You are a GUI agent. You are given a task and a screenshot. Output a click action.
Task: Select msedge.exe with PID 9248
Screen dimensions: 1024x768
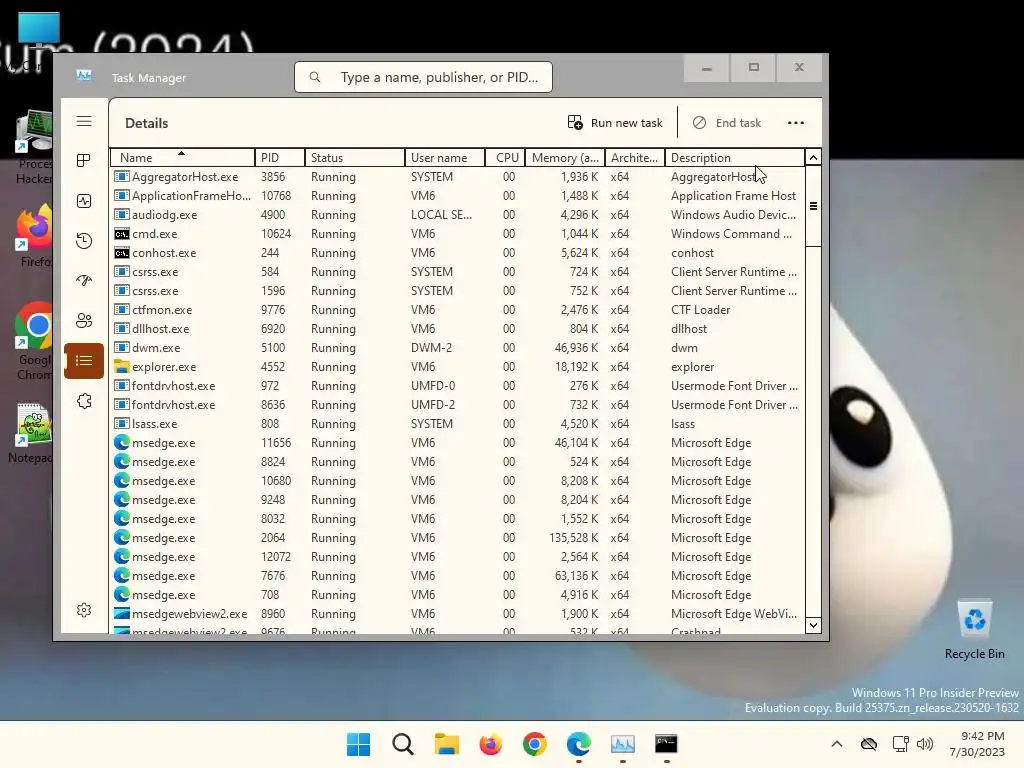tap(457, 500)
